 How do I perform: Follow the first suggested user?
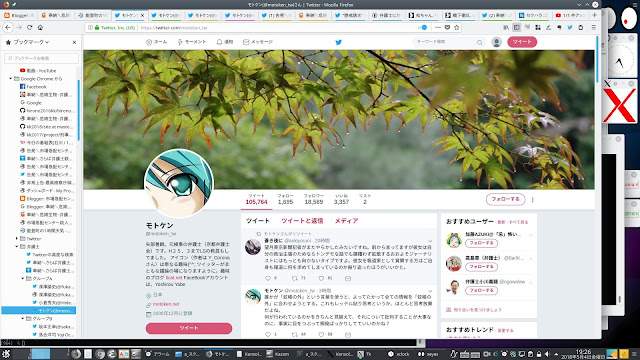(481, 243)
